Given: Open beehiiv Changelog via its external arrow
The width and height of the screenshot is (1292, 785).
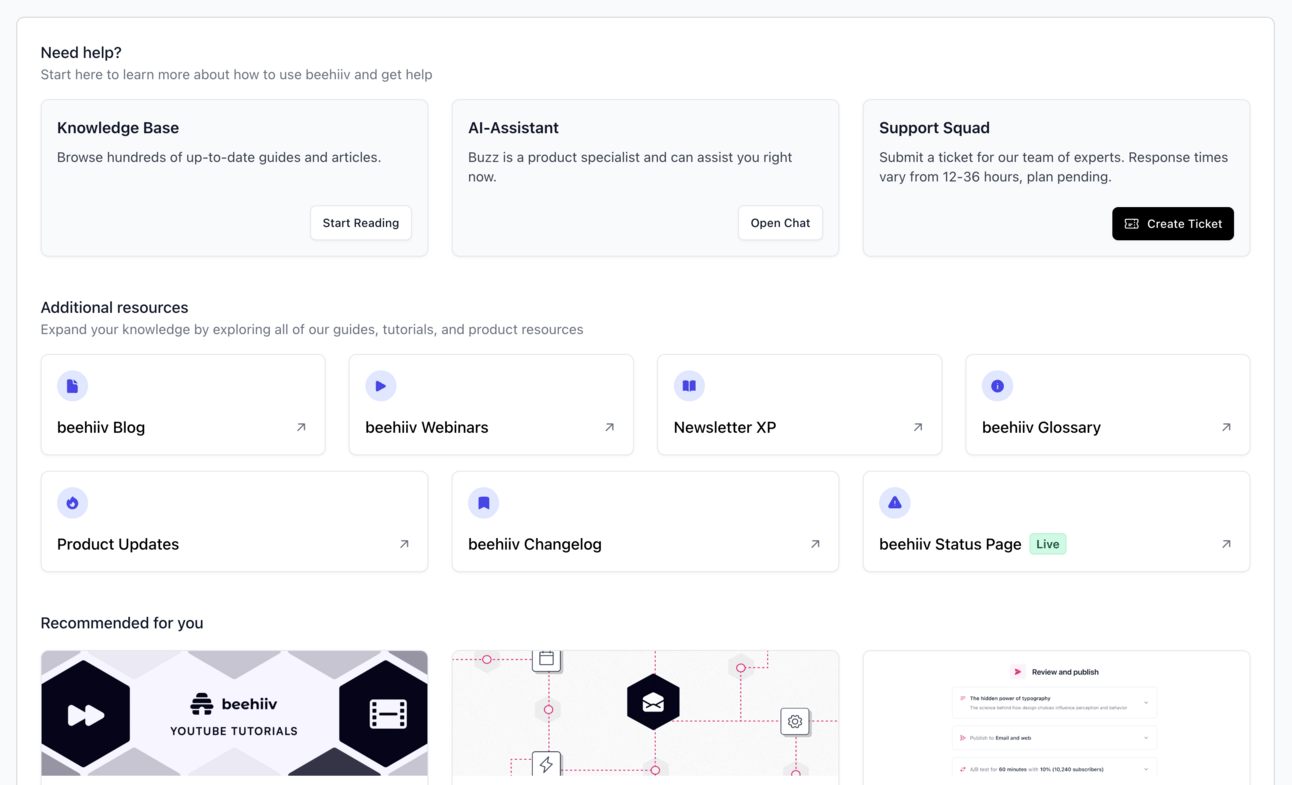Looking at the screenshot, I should coord(815,544).
